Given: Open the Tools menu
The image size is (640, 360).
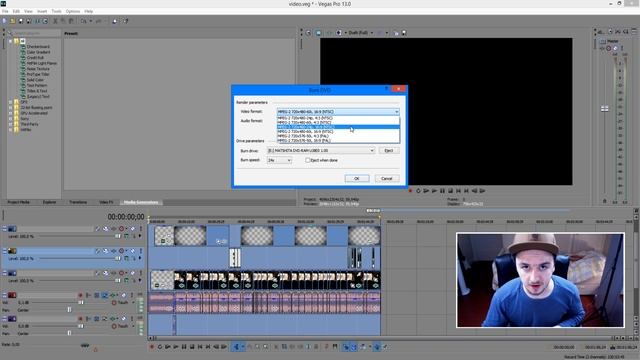Looking at the screenshot, I should pyautogui.click(x=56, y=11).
